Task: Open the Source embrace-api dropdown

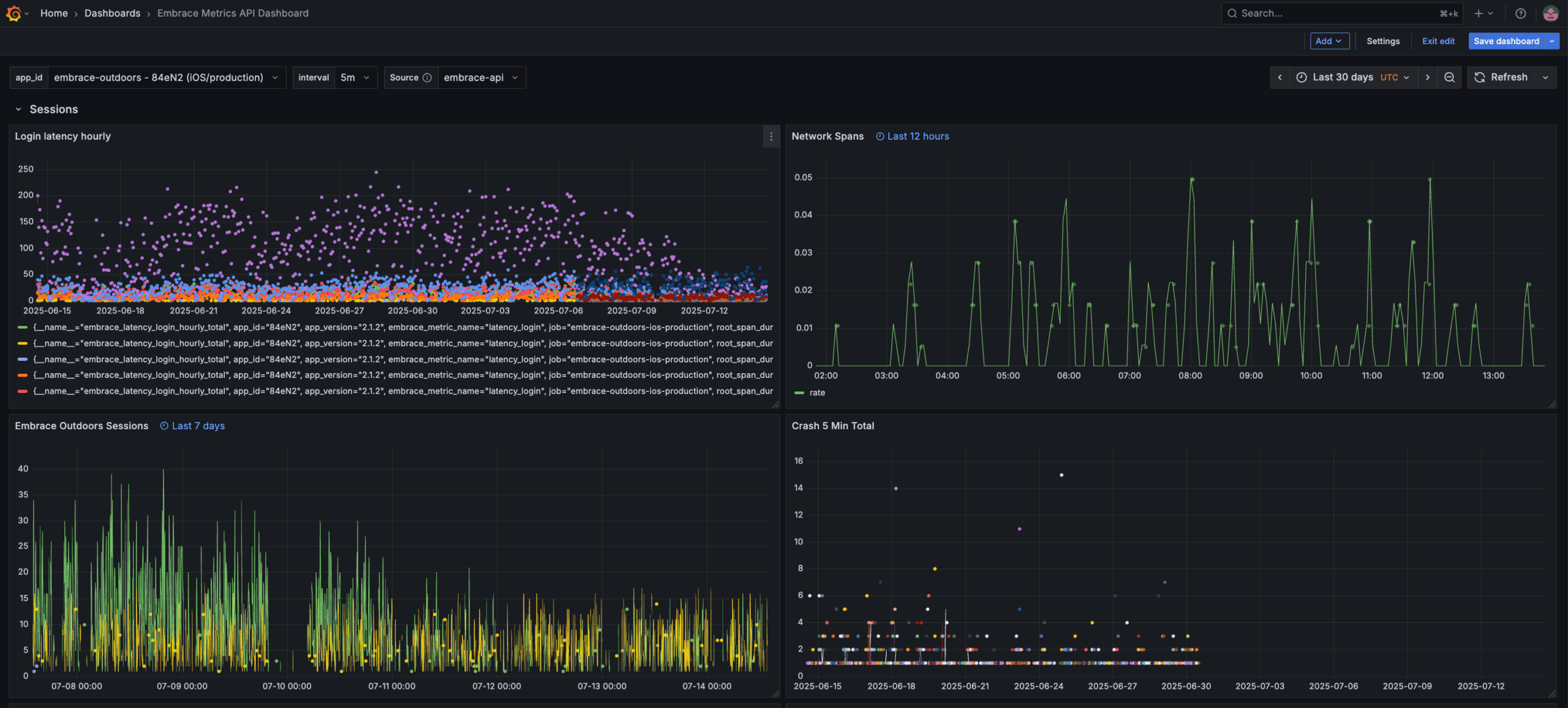Action: [x=482, y=78]
